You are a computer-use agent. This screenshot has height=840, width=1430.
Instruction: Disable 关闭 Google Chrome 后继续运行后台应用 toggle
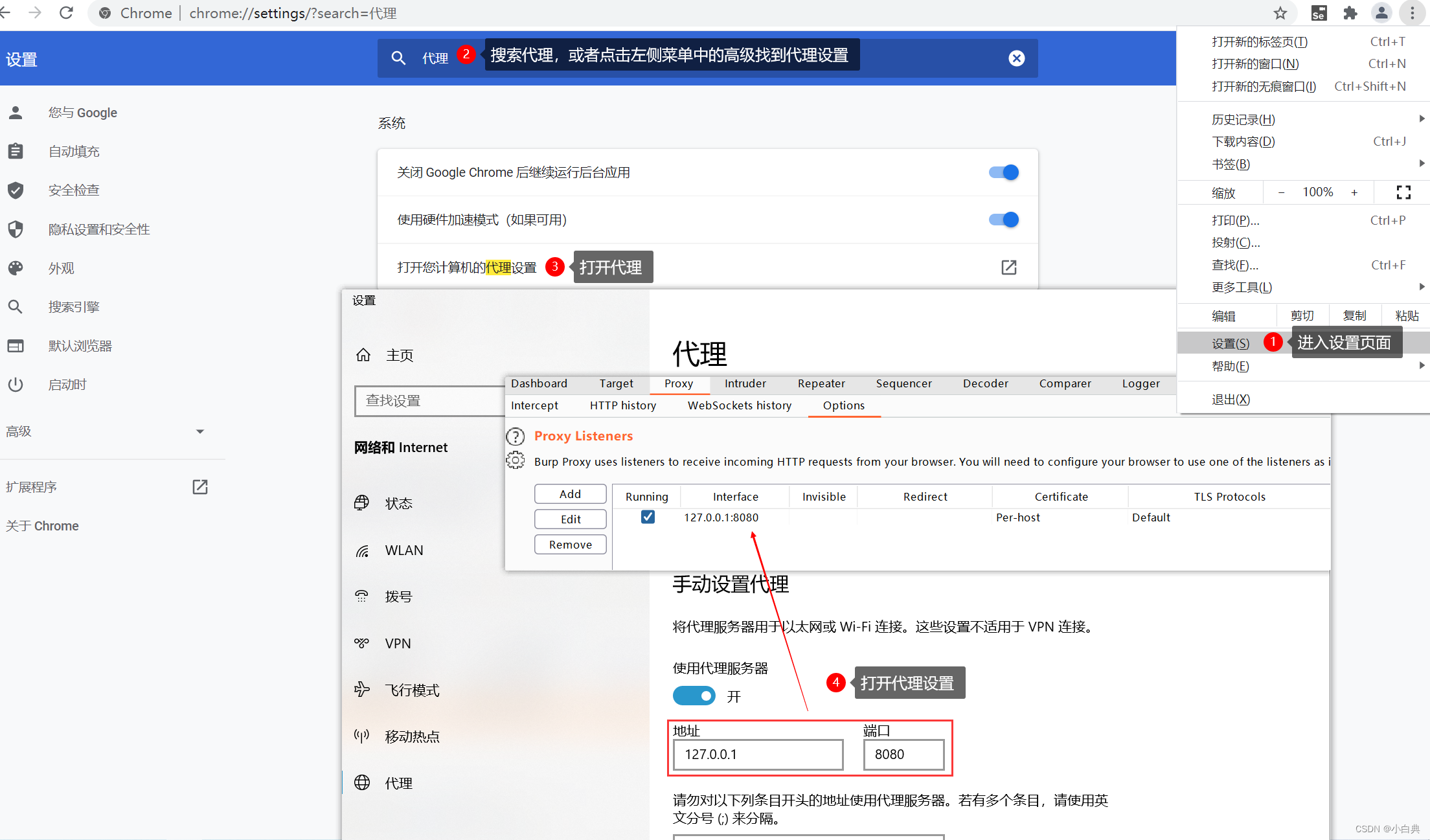point(1003,172)
